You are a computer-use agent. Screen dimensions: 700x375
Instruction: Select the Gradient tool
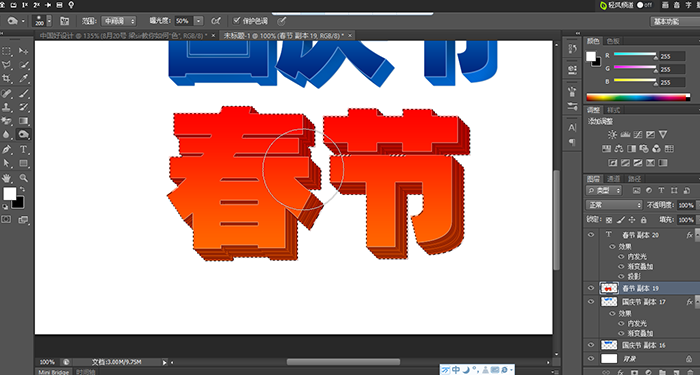(x=23, y=121)
